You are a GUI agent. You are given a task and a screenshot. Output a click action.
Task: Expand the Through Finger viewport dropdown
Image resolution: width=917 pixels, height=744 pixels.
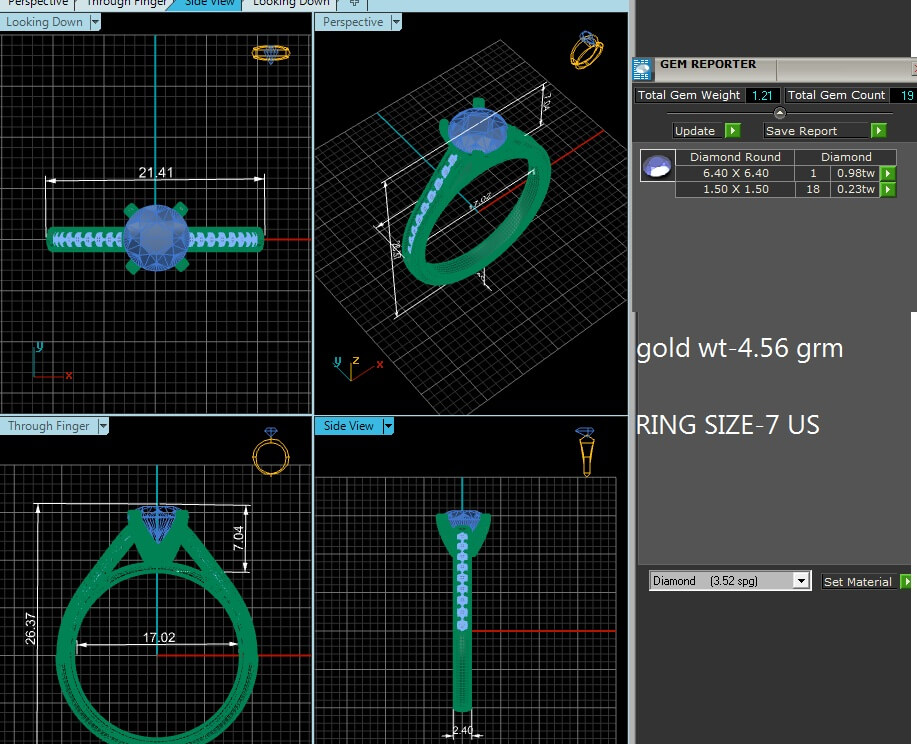coord(102,426)
